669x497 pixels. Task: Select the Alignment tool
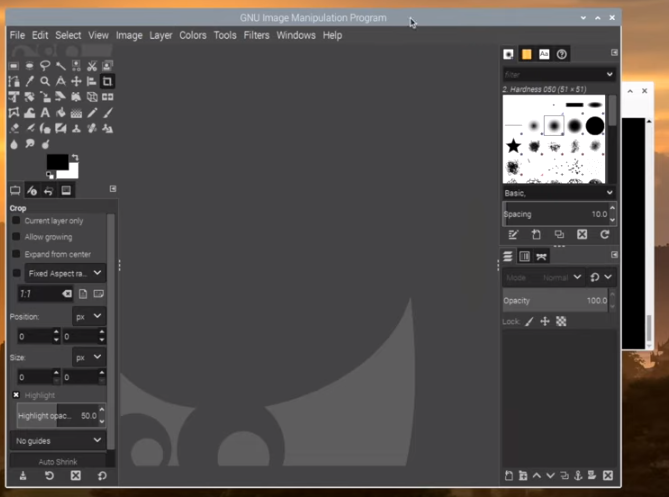[x=92, y=81]
